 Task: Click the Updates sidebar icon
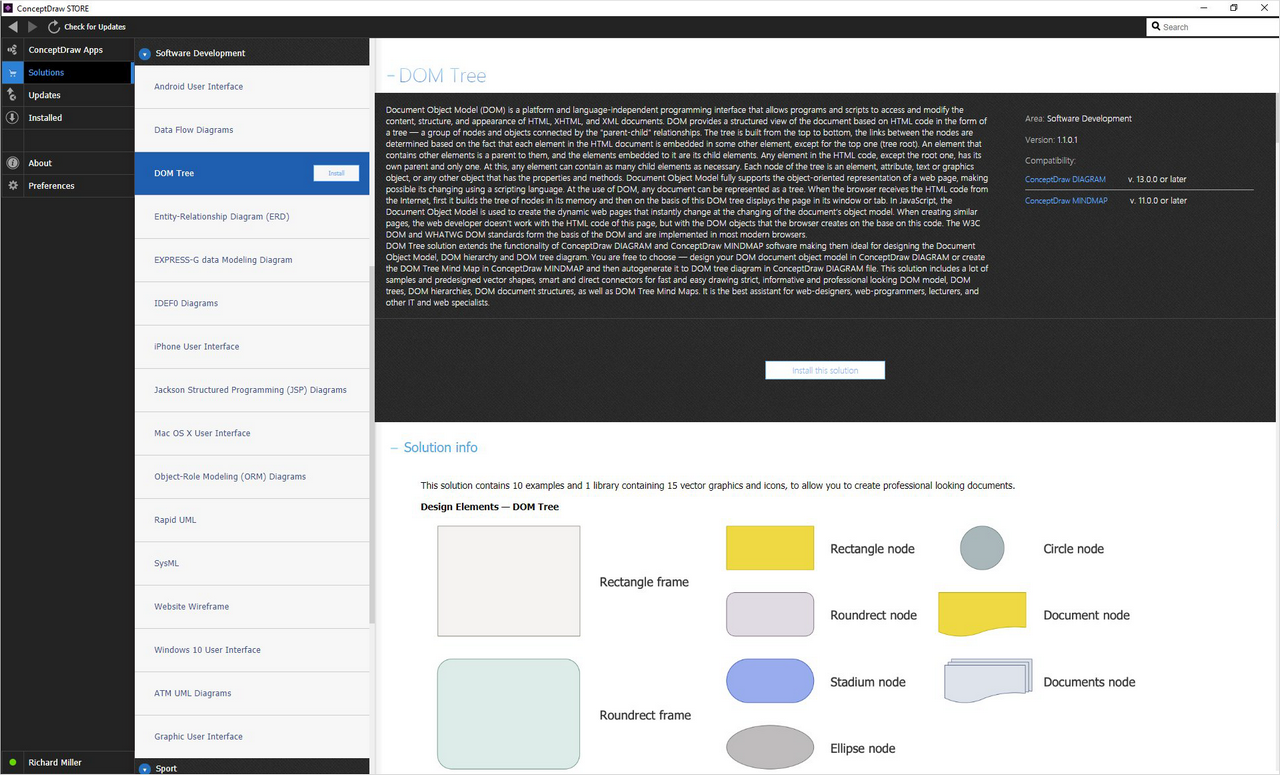12,95
